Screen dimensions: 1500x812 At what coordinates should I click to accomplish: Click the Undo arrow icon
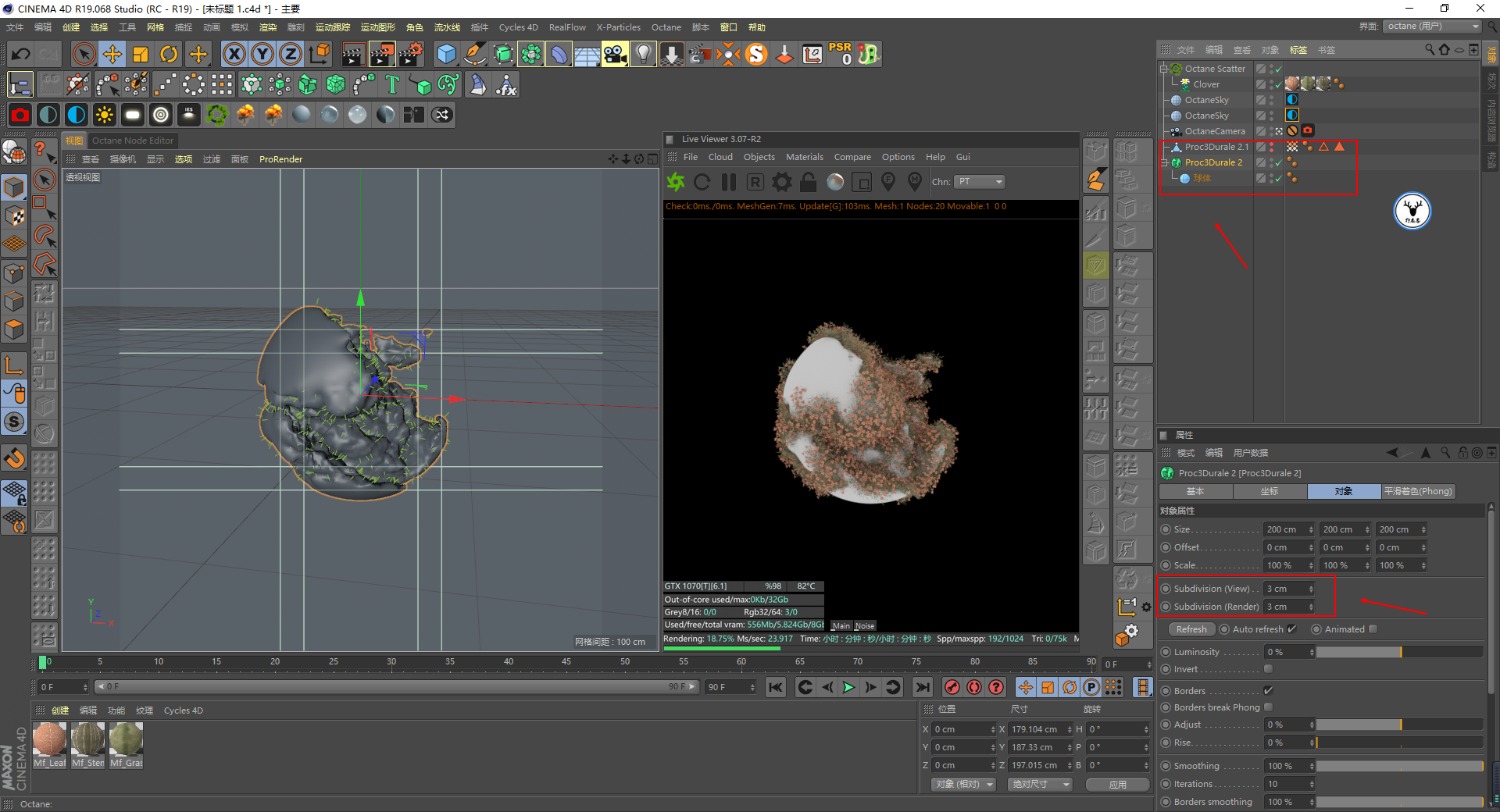[x=21, y=54]
